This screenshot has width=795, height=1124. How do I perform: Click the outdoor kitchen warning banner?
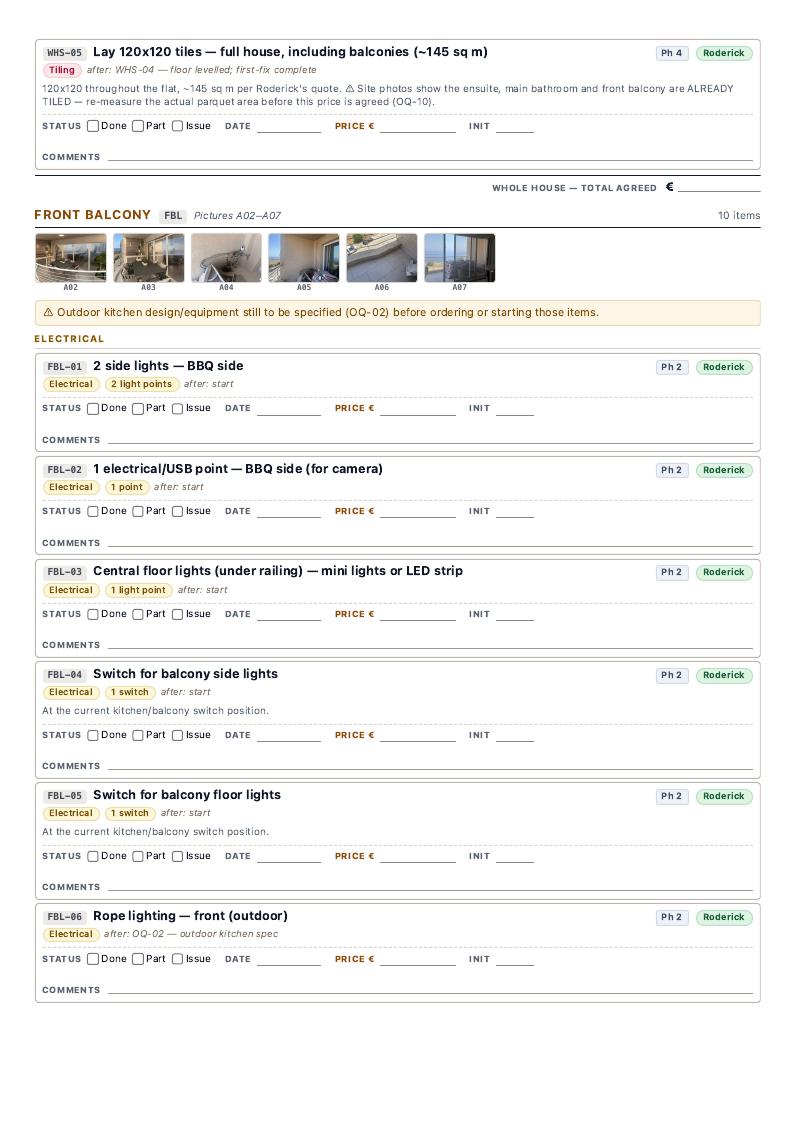(x=398, y=313)
